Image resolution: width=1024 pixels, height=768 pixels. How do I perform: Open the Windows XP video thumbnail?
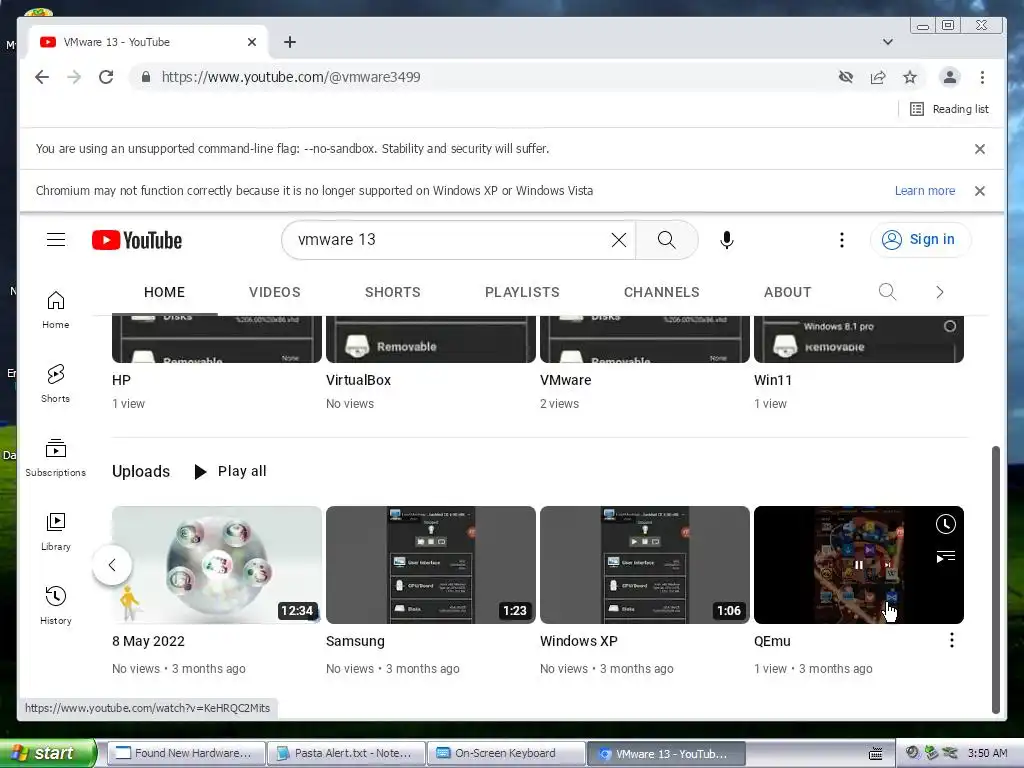click(x=645, y=565)
